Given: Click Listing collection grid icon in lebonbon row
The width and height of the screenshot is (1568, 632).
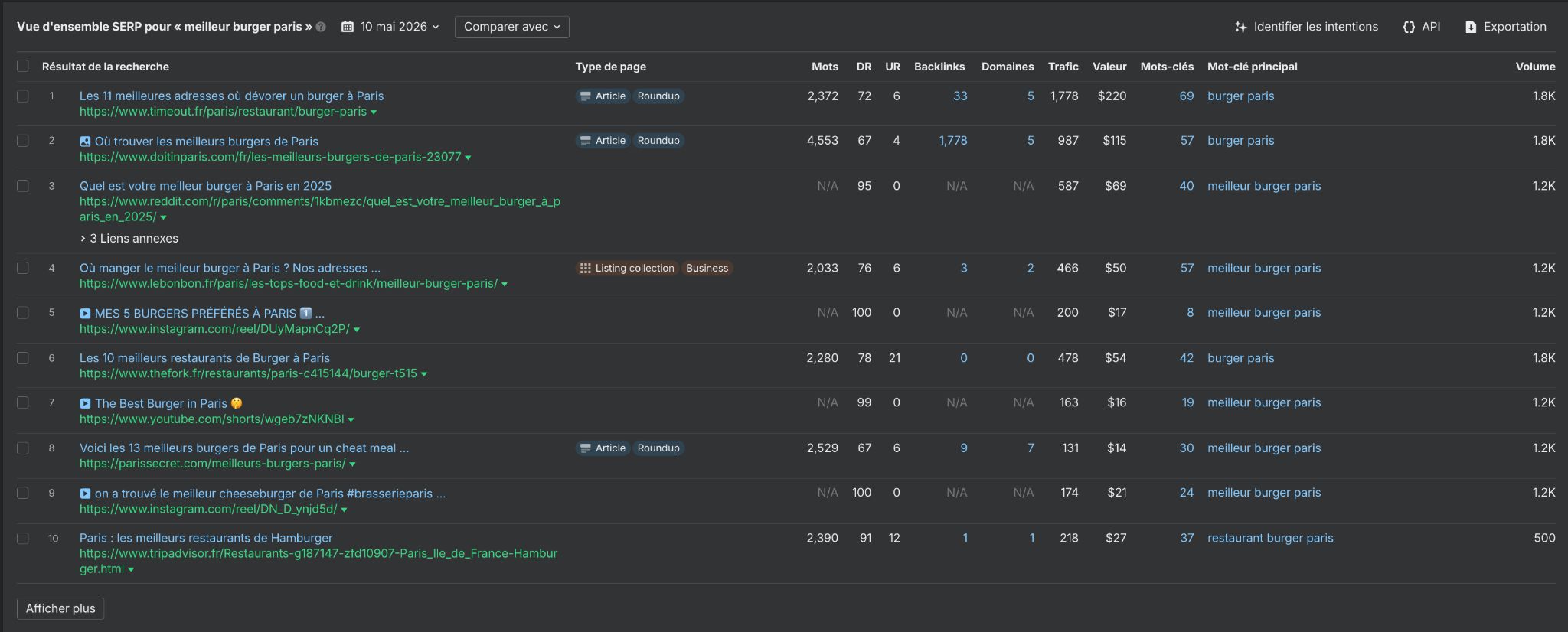Looking at the screenshot, I should 586,269.
